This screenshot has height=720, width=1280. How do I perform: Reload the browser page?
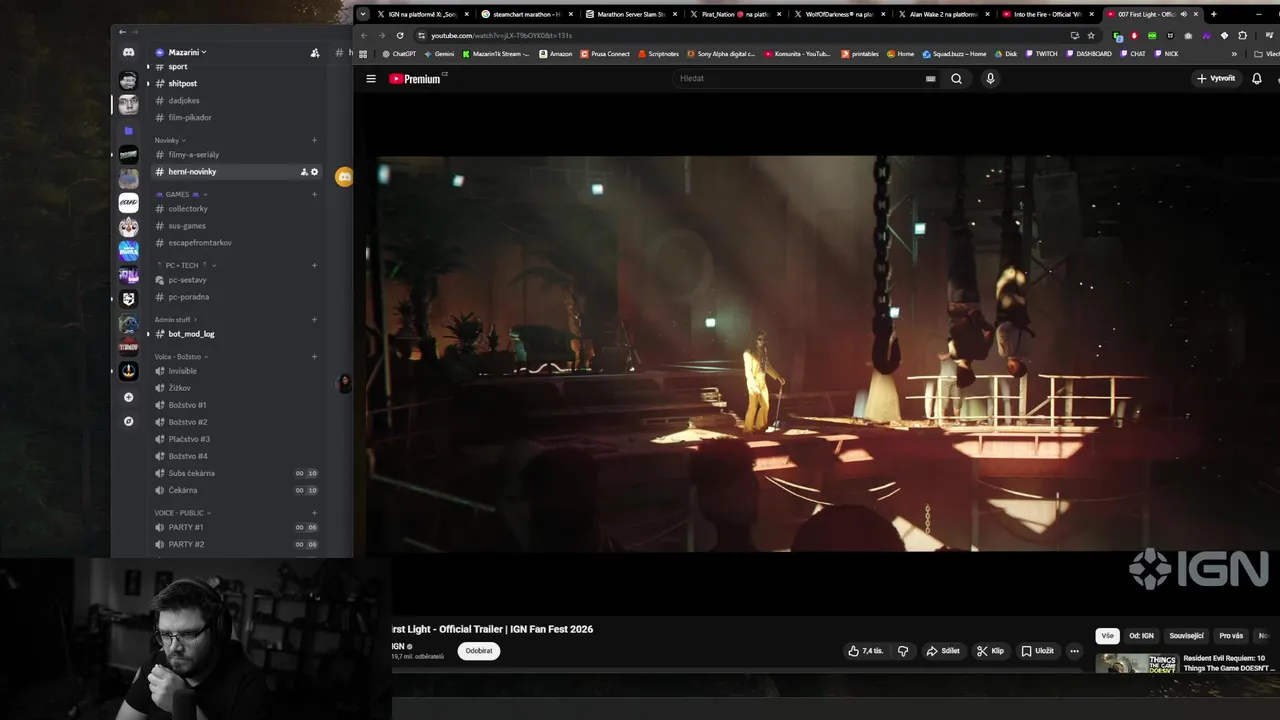click(400, 35)
